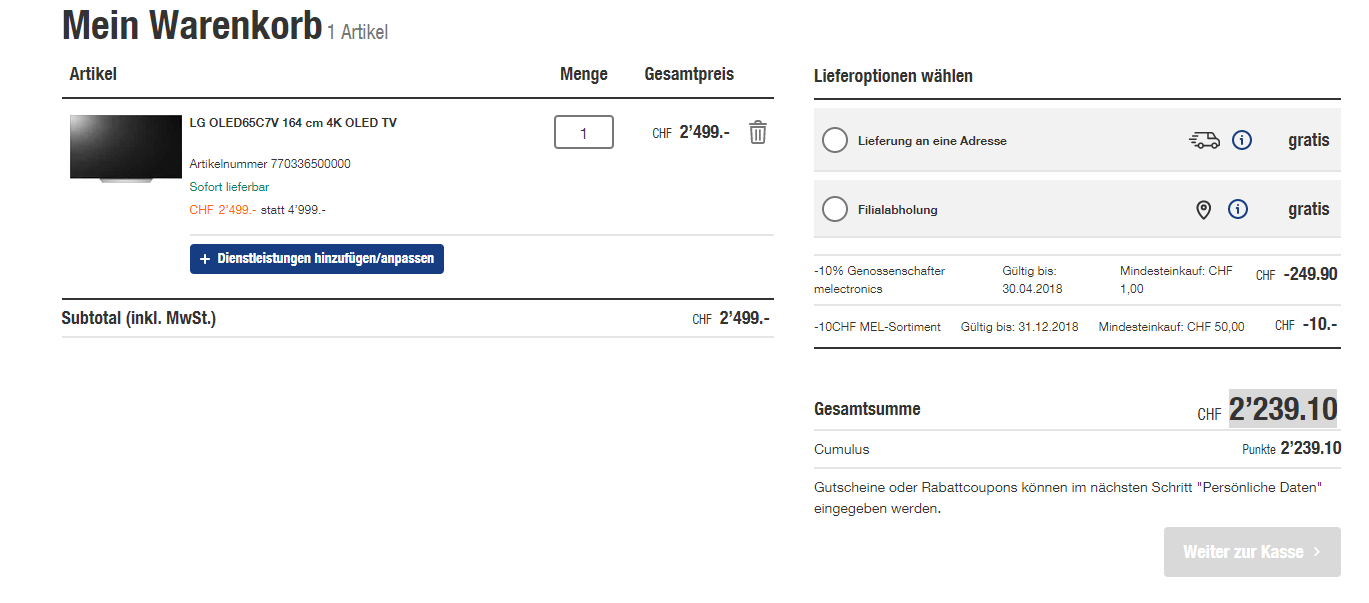Screen dimensions: 1369x603
Task: Click the highlighted Gesamtsumme amount 2'239.10
Action: 1282,409
